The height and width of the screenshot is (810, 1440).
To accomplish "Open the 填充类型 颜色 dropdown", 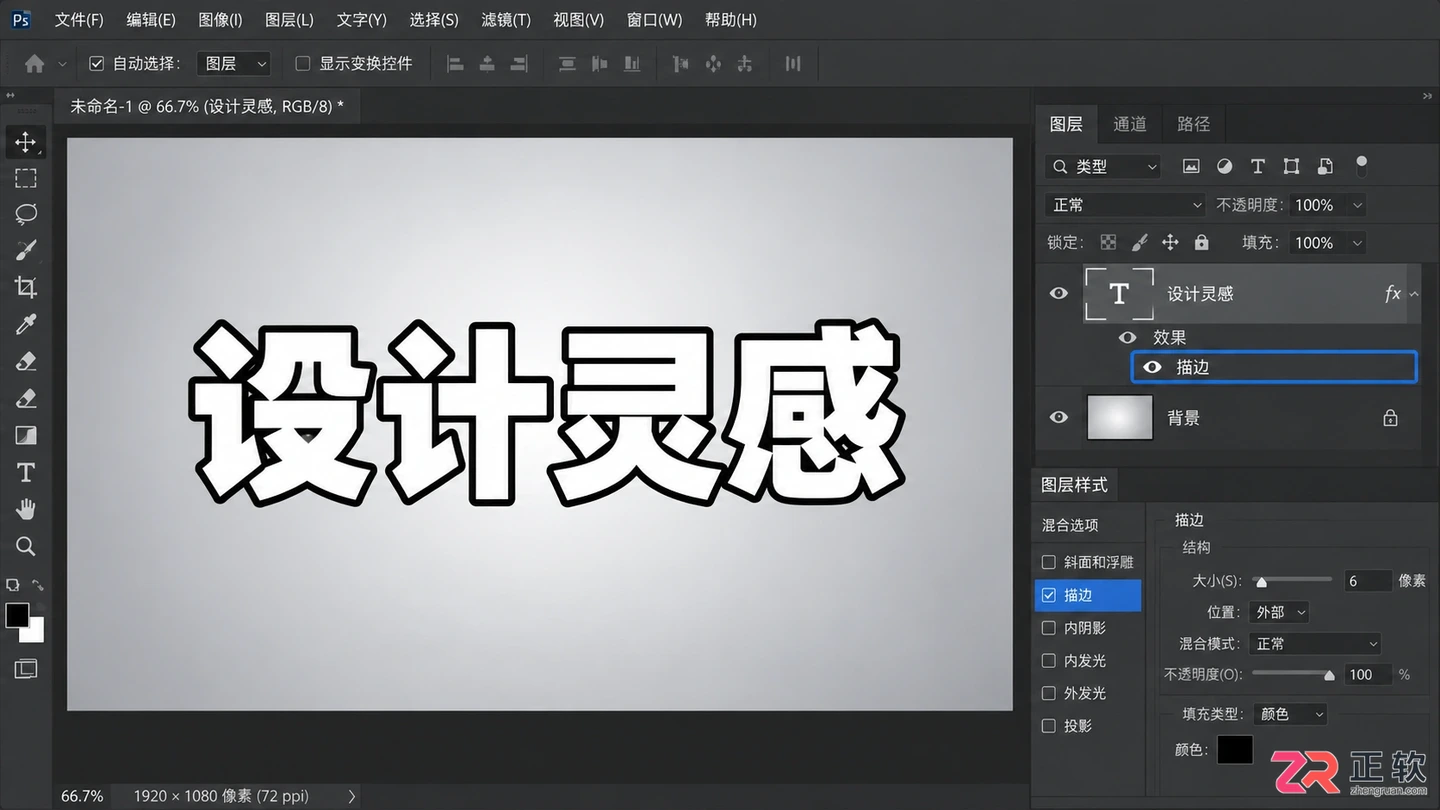I will point(1291,714).
